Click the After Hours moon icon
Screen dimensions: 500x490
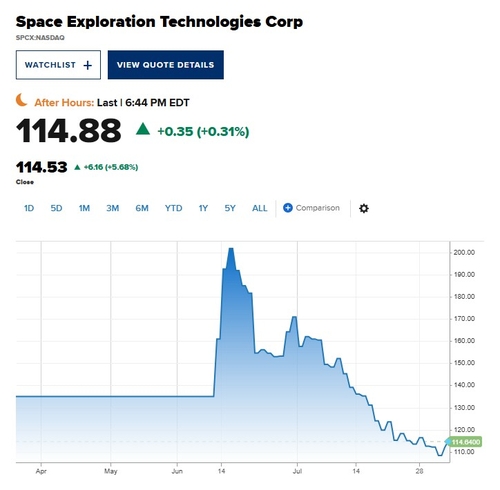[21, 100]
